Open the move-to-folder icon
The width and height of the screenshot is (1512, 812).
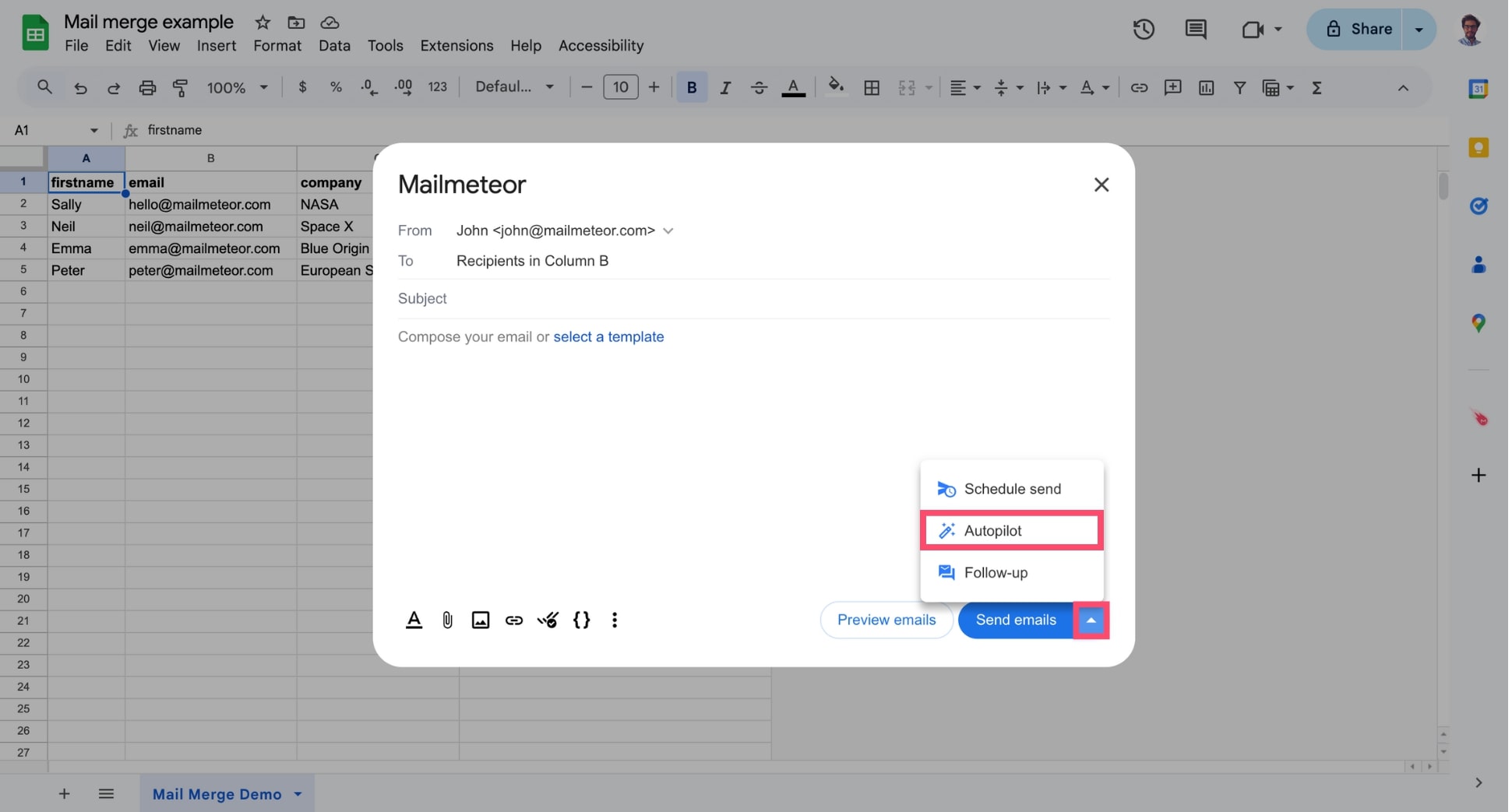point(296,23)
